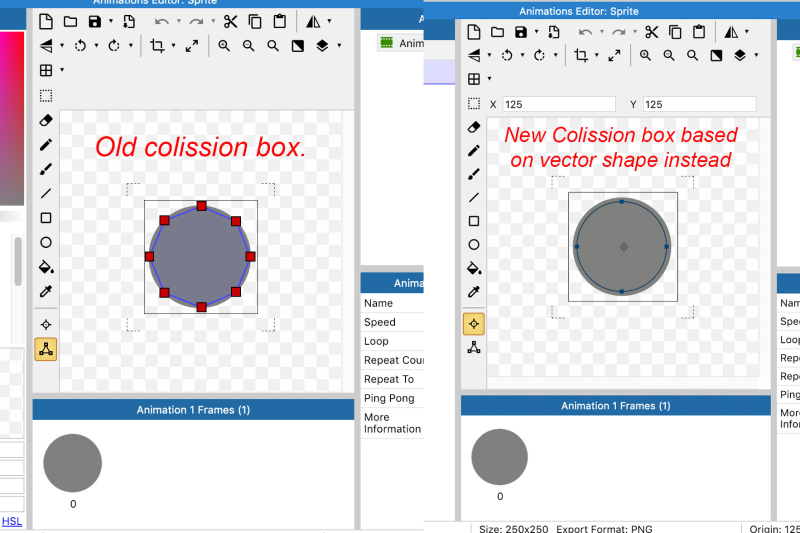
Task: Open the save dropdown arrow in right editor
Action: coord(537,33)
